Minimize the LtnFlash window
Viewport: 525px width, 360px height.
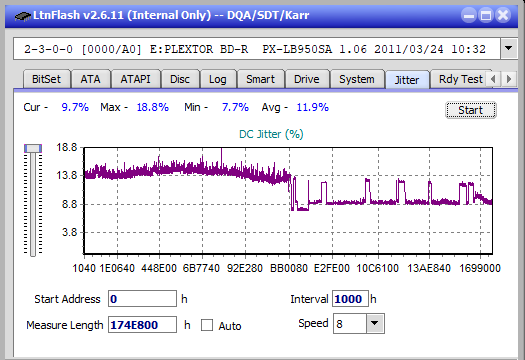tap(469, 15)
